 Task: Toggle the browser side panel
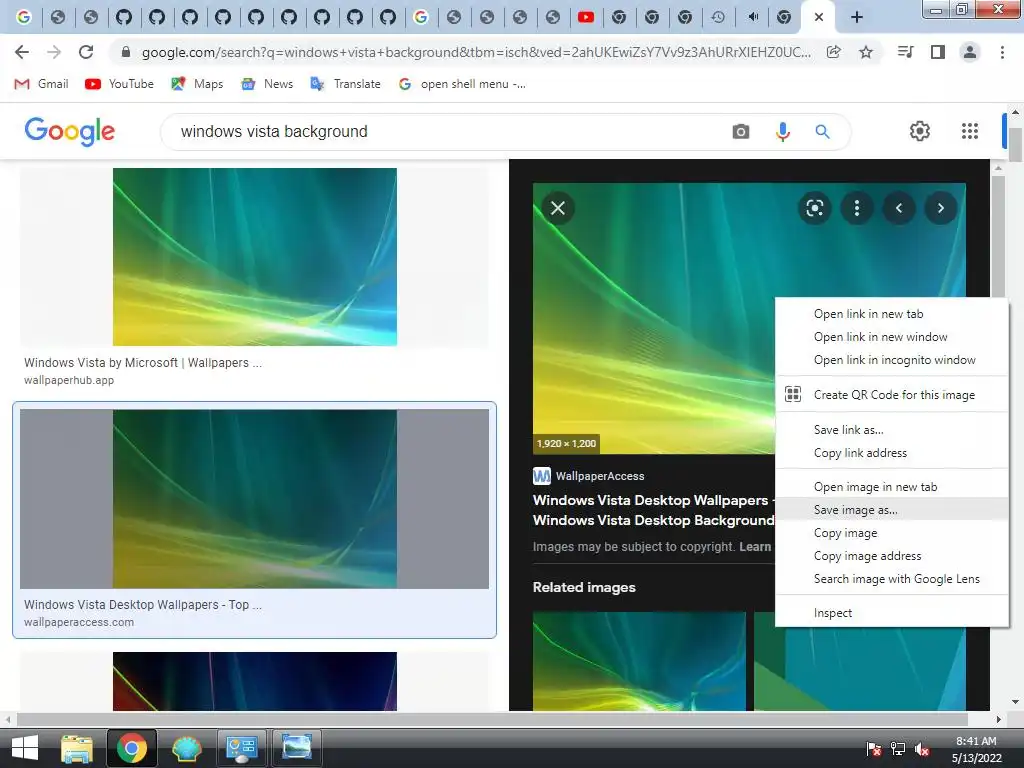click(938, 52)
